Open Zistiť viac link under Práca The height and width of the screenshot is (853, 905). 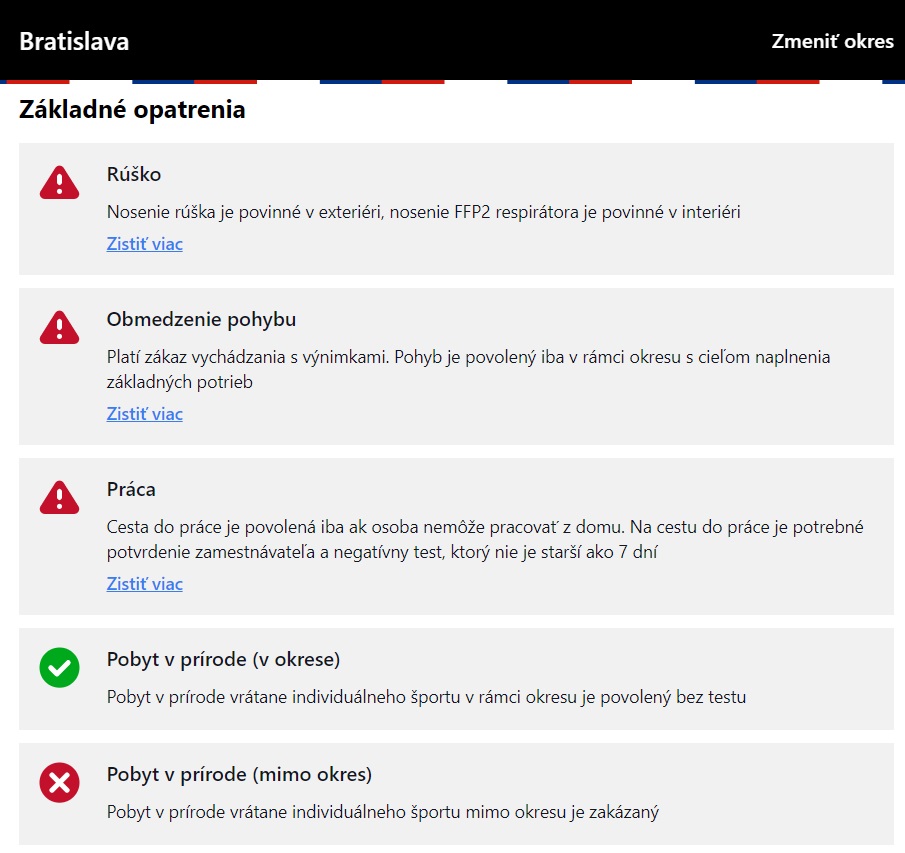coord(144,584)
